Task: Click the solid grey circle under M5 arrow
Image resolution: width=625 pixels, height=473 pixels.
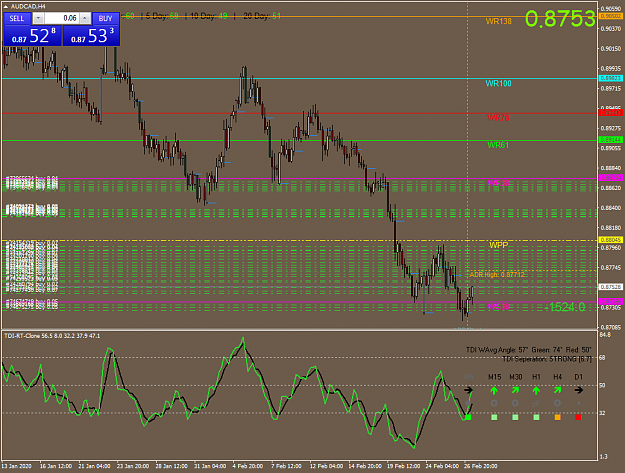Action: 468,403
